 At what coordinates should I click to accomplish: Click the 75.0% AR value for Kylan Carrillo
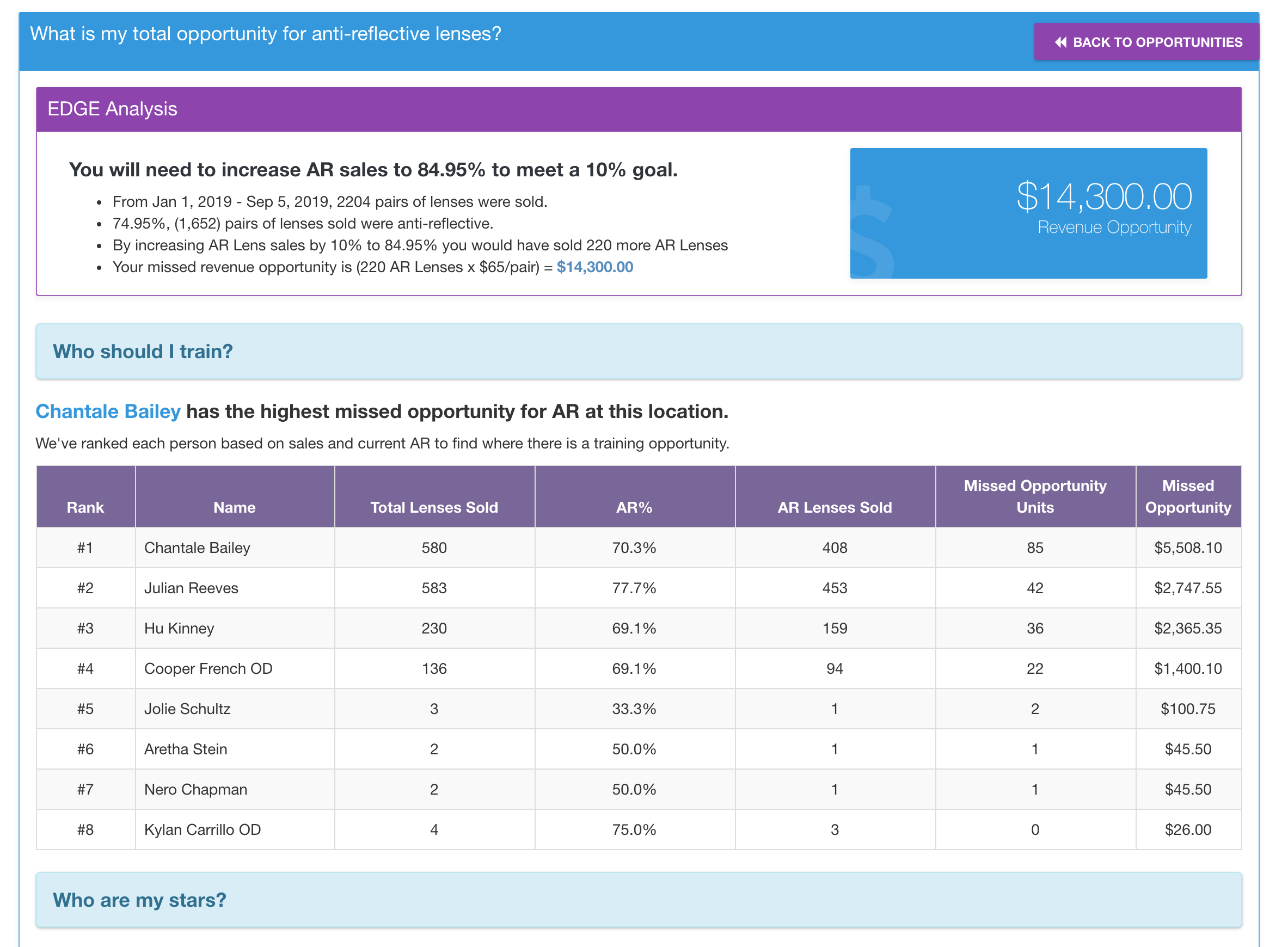pos(634,829)
